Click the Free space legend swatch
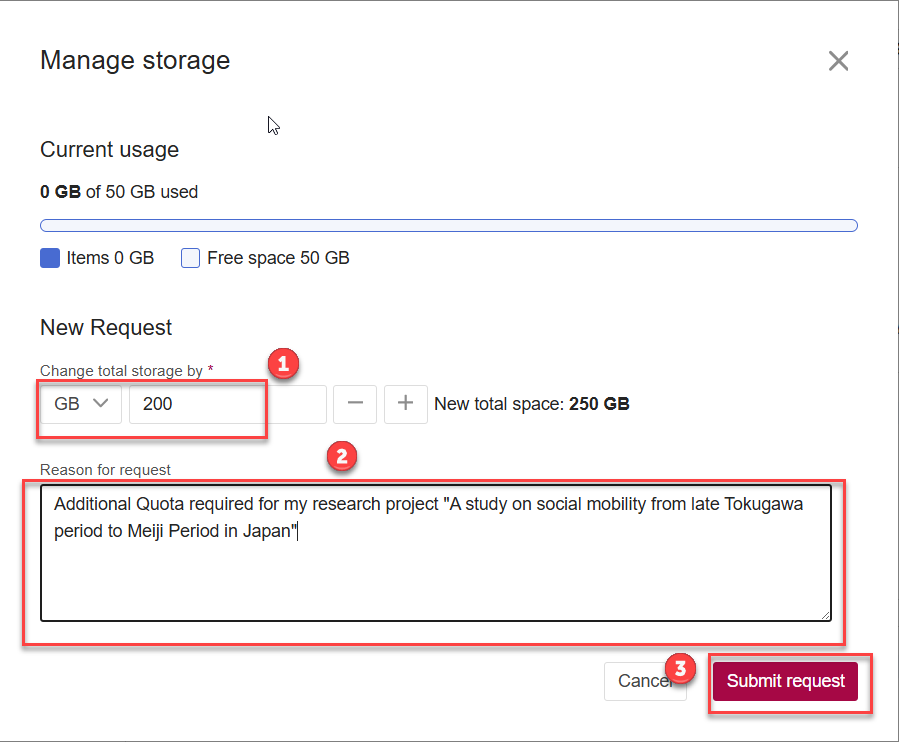The width and height of the screenshot is (899, 742). pos(190,258)
